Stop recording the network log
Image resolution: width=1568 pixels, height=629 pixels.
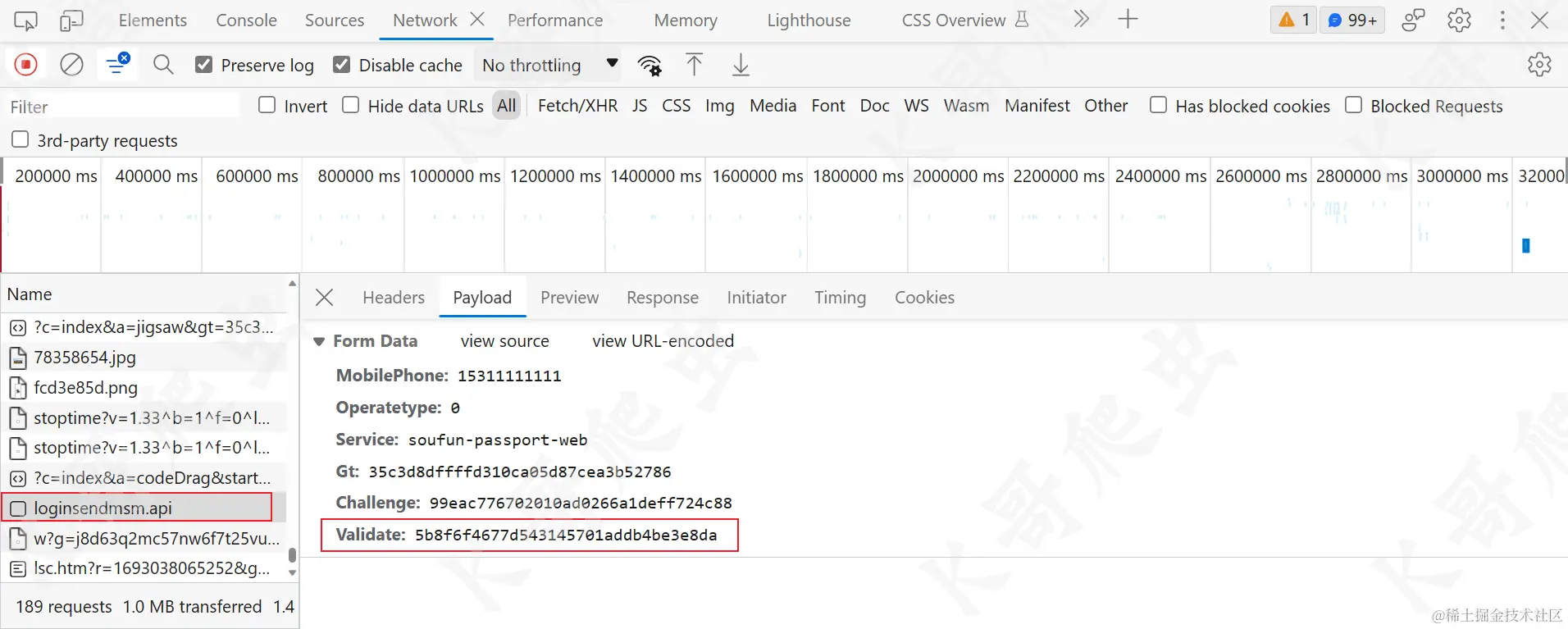click(x=26, y=64)
